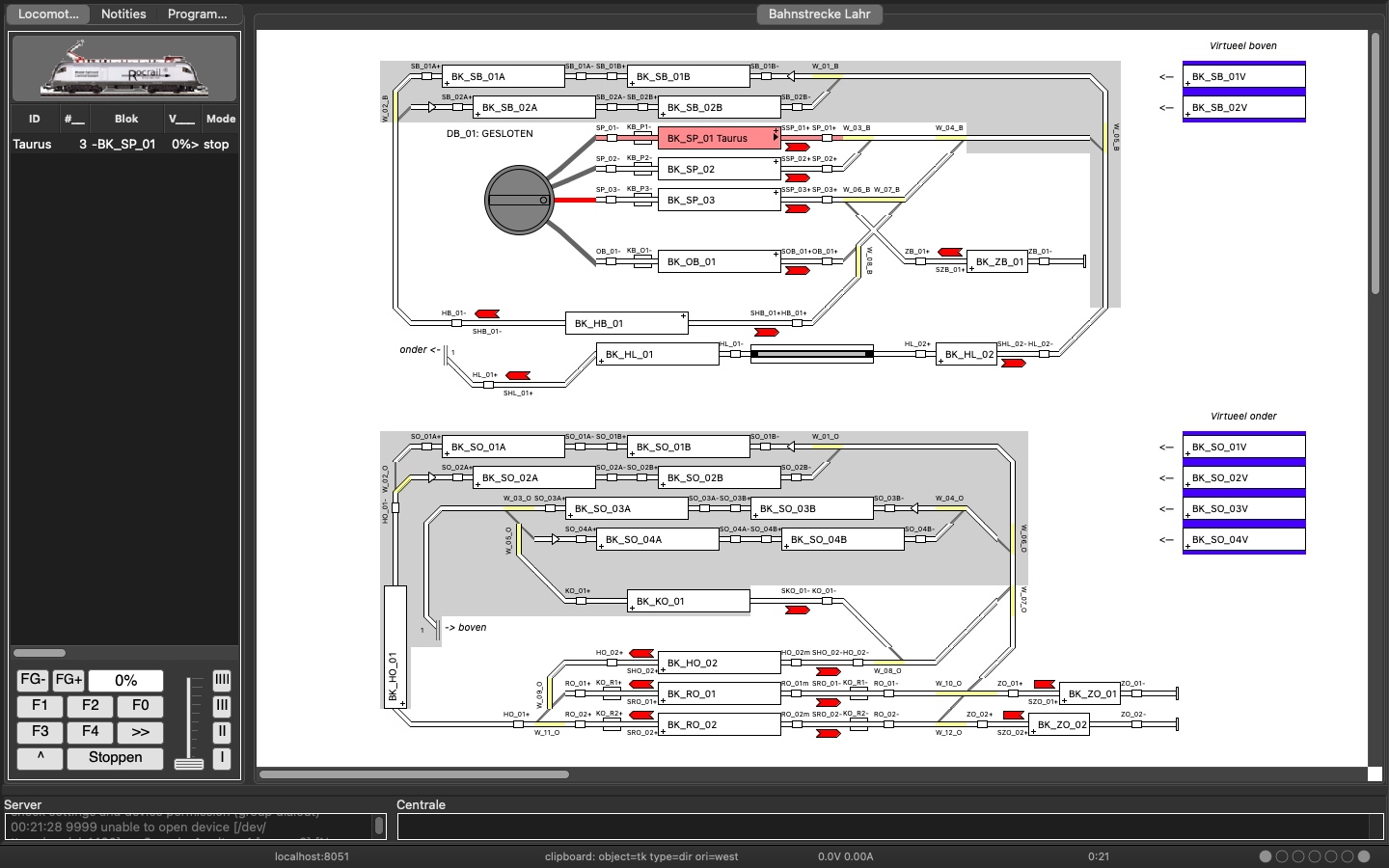Image resolution: width=1389 pixels, height=868 pixels.
Task: Select the Taurus row in locomotive table
Action: tap(124, 145)
